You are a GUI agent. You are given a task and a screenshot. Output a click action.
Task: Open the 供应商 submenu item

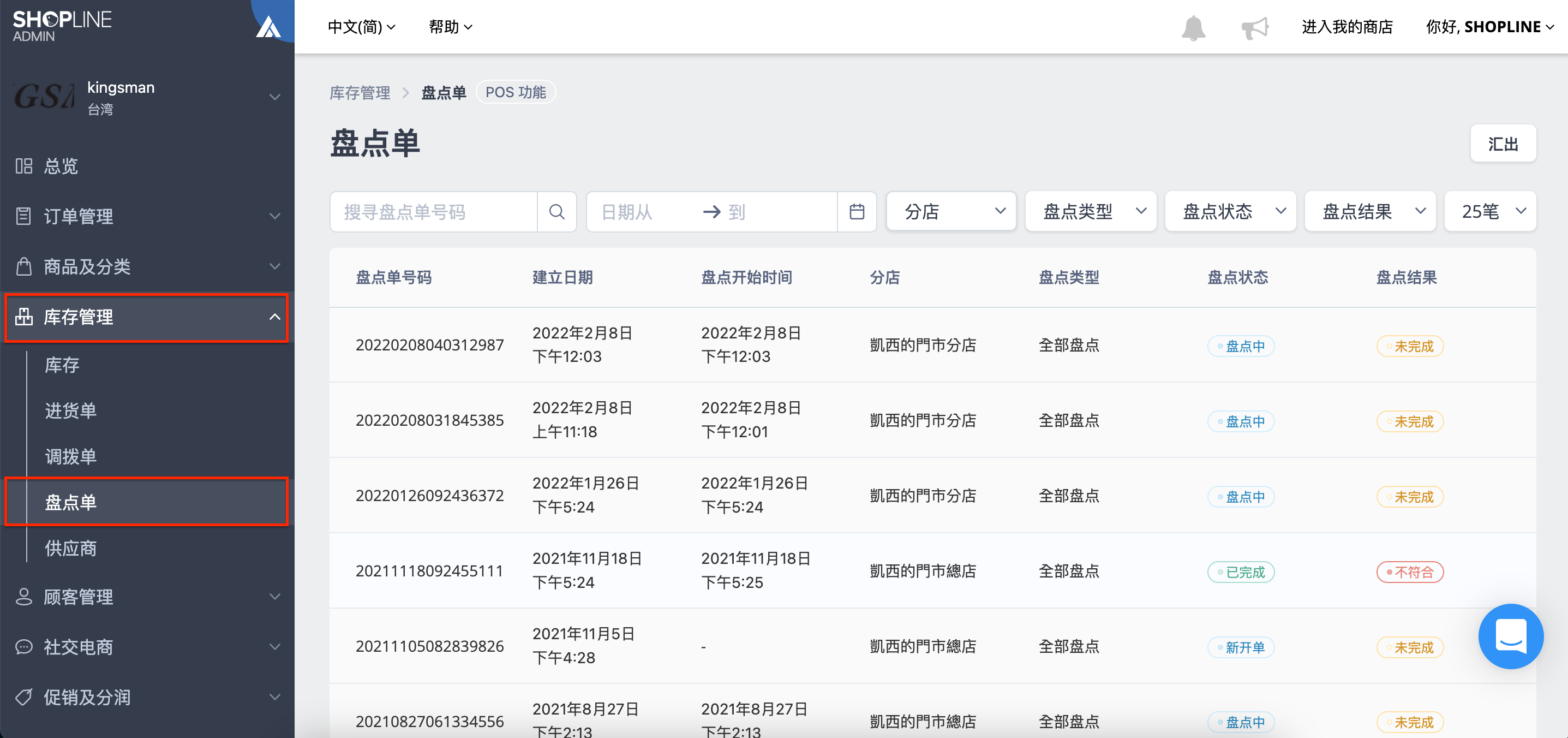click(x=70, y=548)
